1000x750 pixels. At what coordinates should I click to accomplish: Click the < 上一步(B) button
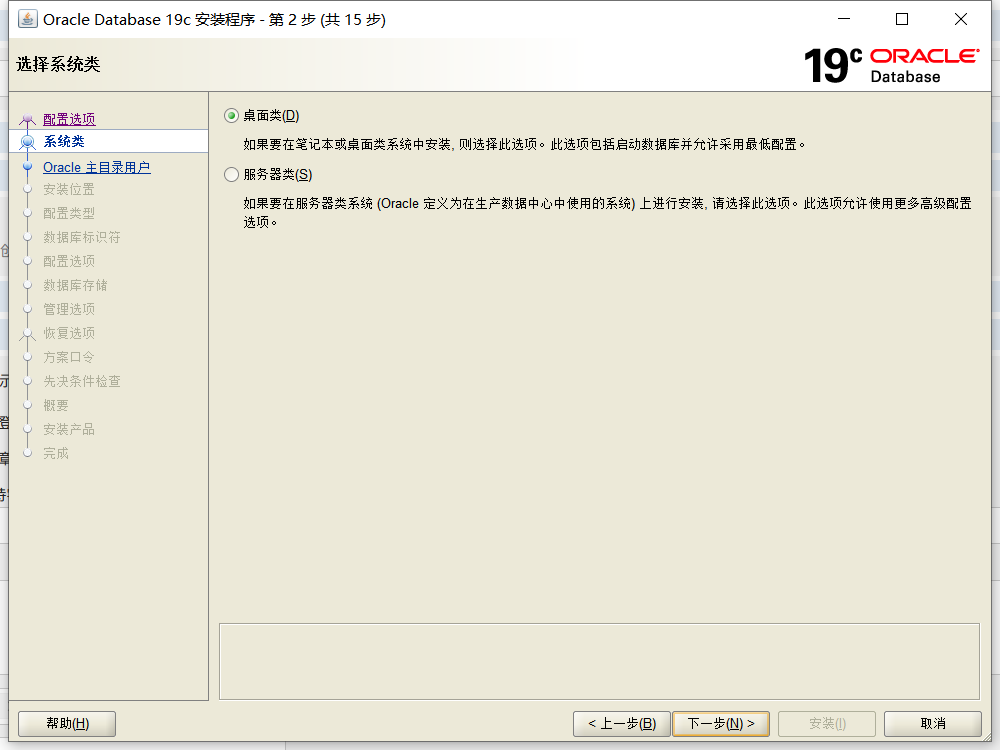[622, 724]
